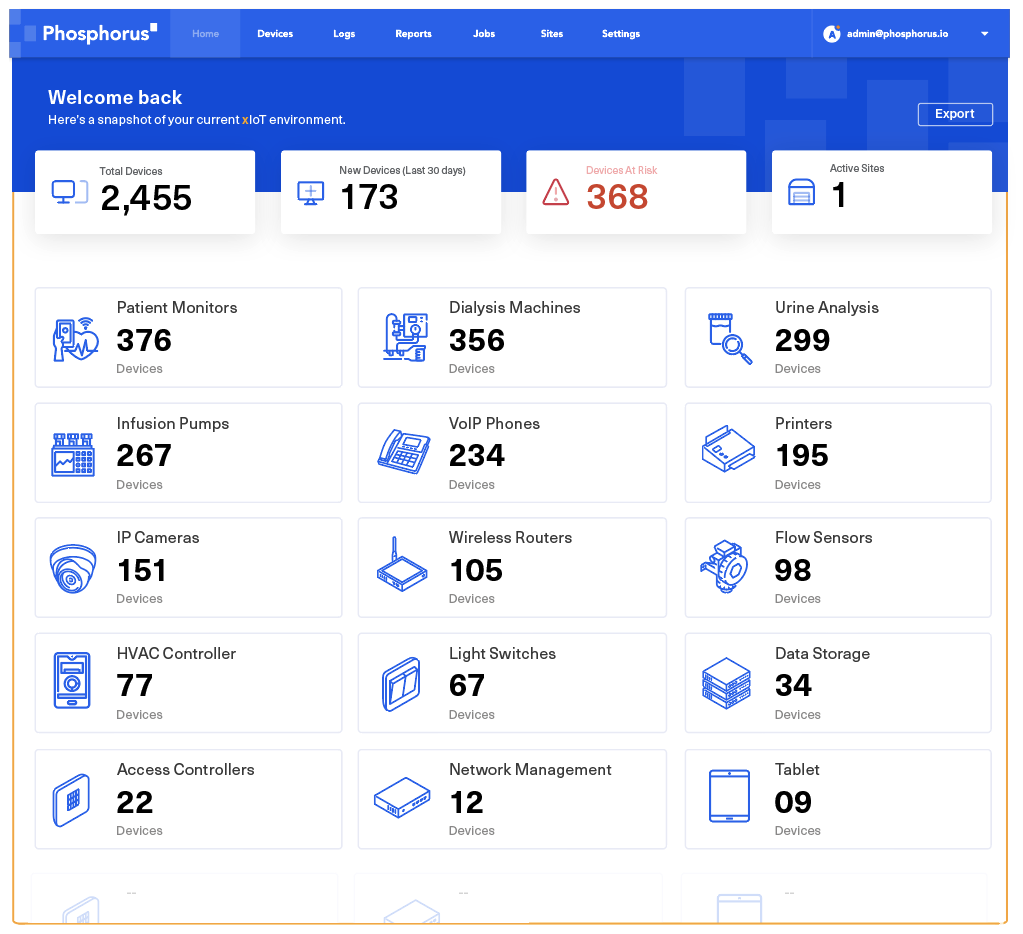This screenshot has width=1023, height=934.
Task: Go to the Settings tab
Action: pos(620,34)
